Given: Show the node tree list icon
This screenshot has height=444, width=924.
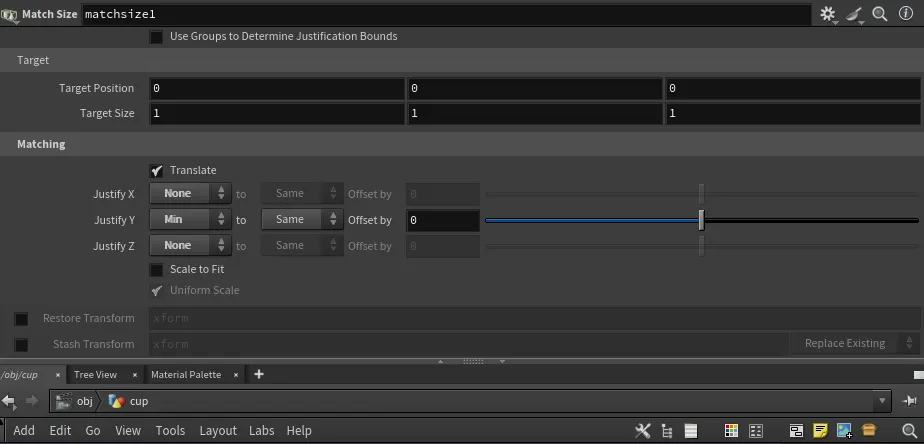Looking at the screenshot, I should tap(667, 431).
